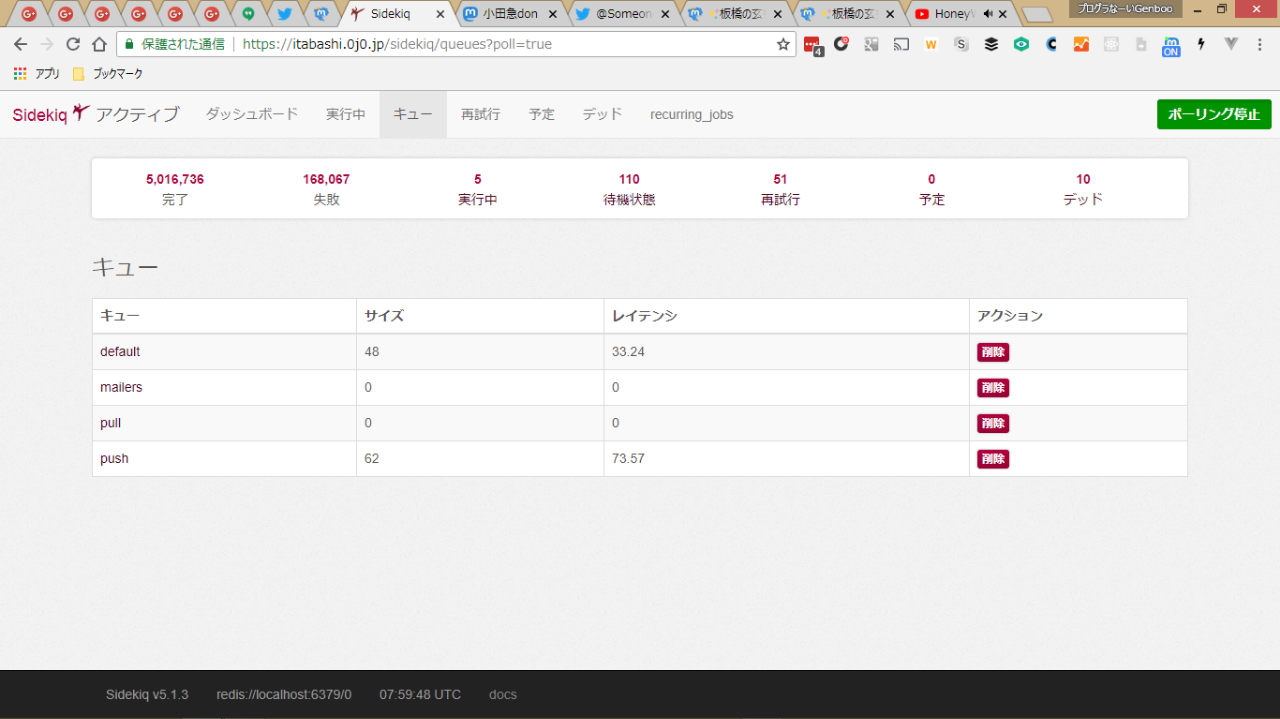Open the Chrome three-dot menu

click(1260, 44)
